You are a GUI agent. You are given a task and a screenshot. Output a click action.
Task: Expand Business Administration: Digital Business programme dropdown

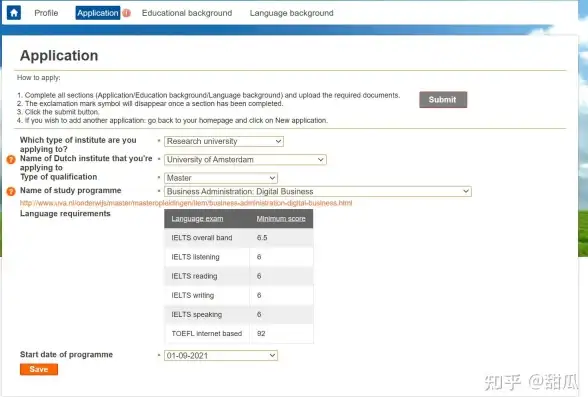(318, 192)
